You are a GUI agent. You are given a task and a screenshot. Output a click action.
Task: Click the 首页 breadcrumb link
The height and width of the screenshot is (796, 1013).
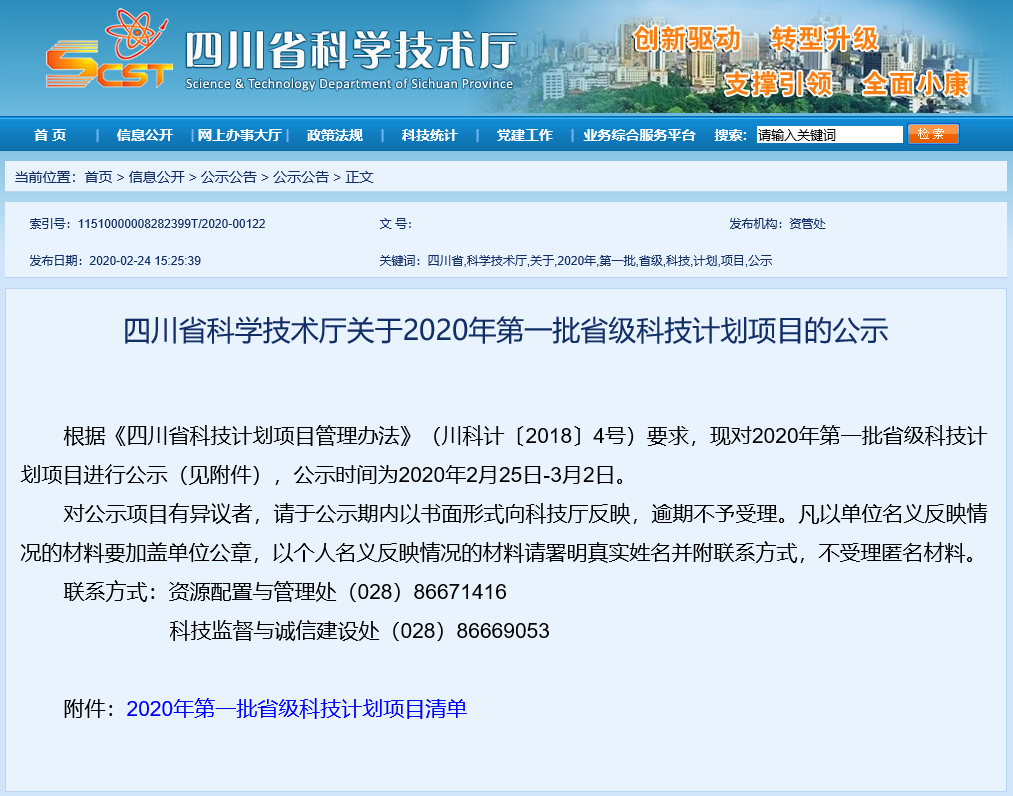click(98, 177)
